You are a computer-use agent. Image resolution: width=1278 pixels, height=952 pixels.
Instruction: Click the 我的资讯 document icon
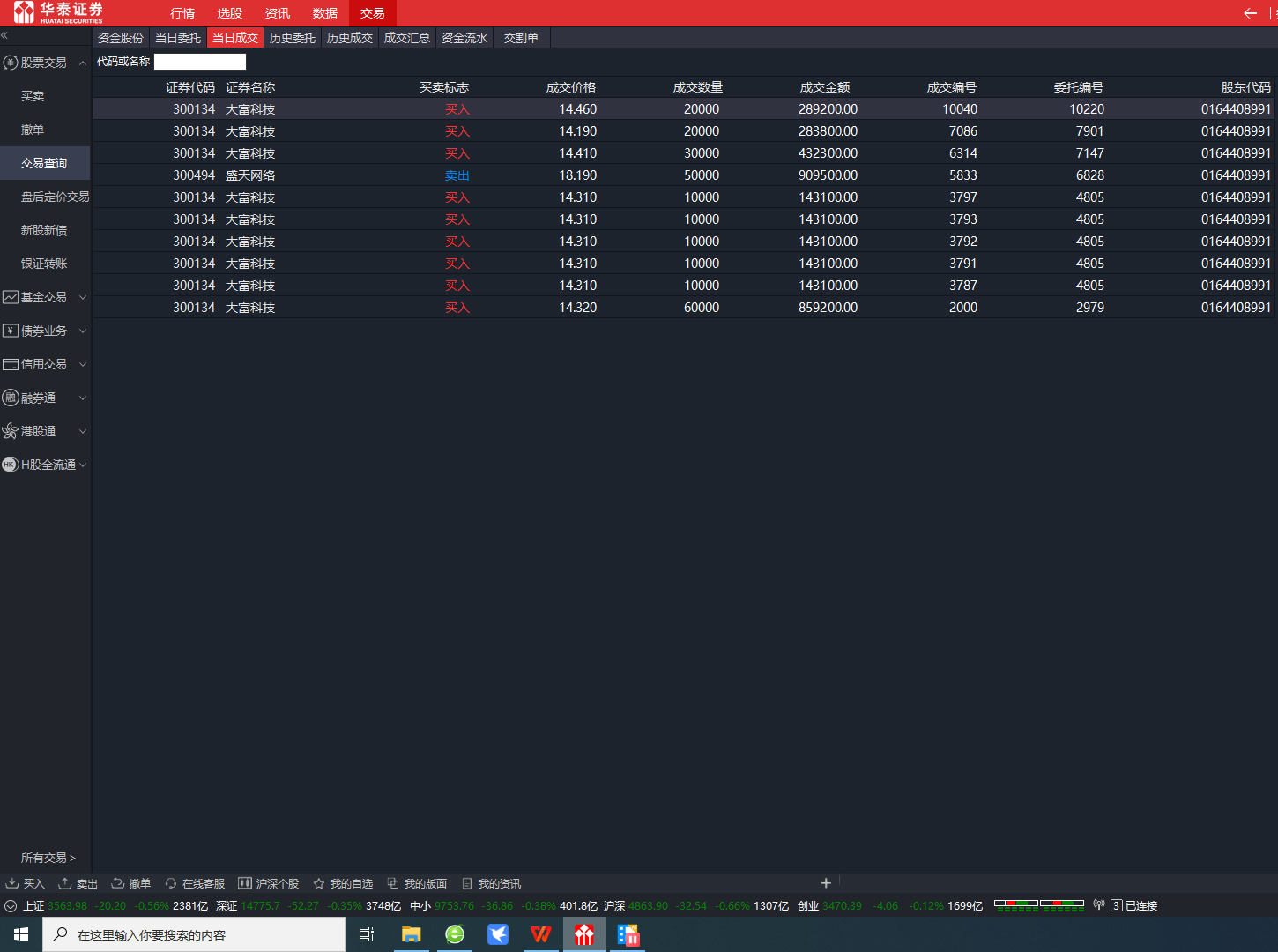[x=467, y=883]
